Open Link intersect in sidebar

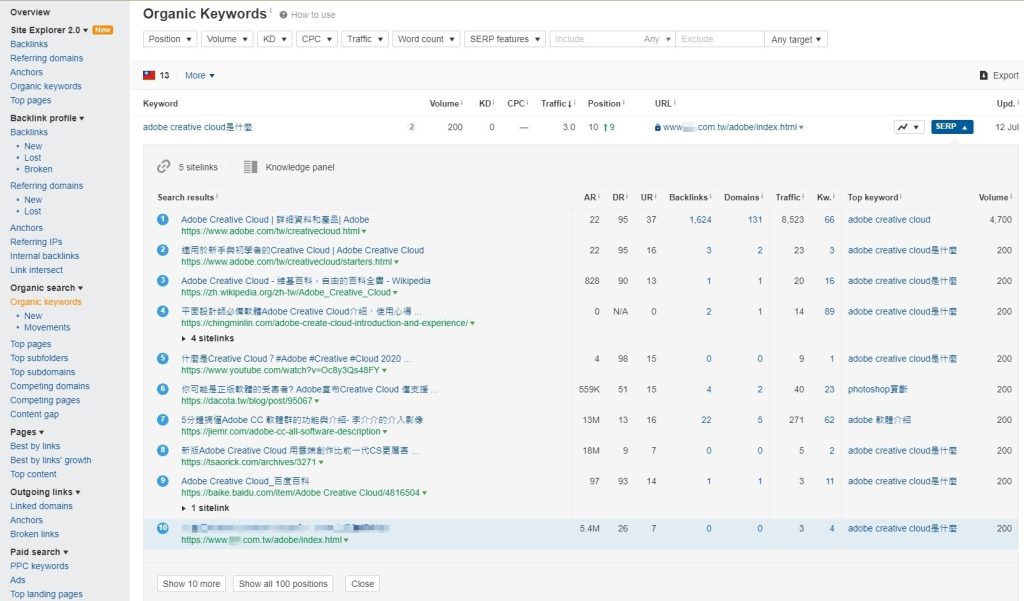point(37,270)
